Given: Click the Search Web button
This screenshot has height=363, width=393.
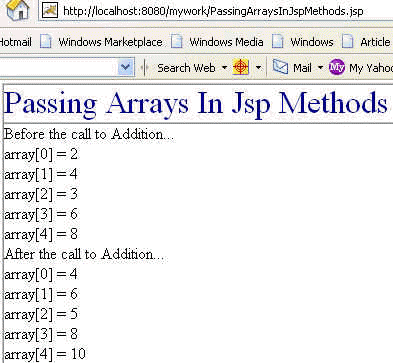Looking at the screenshot, I should pos(186,68).
